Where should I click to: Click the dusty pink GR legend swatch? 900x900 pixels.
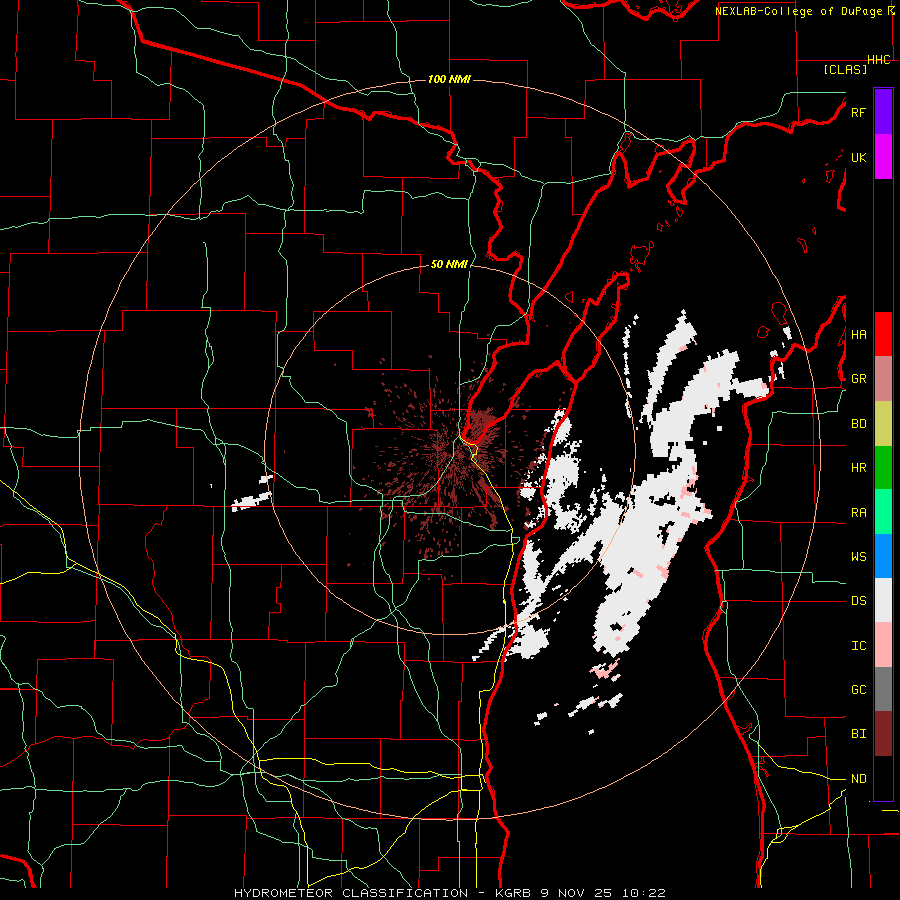[883, 379]
